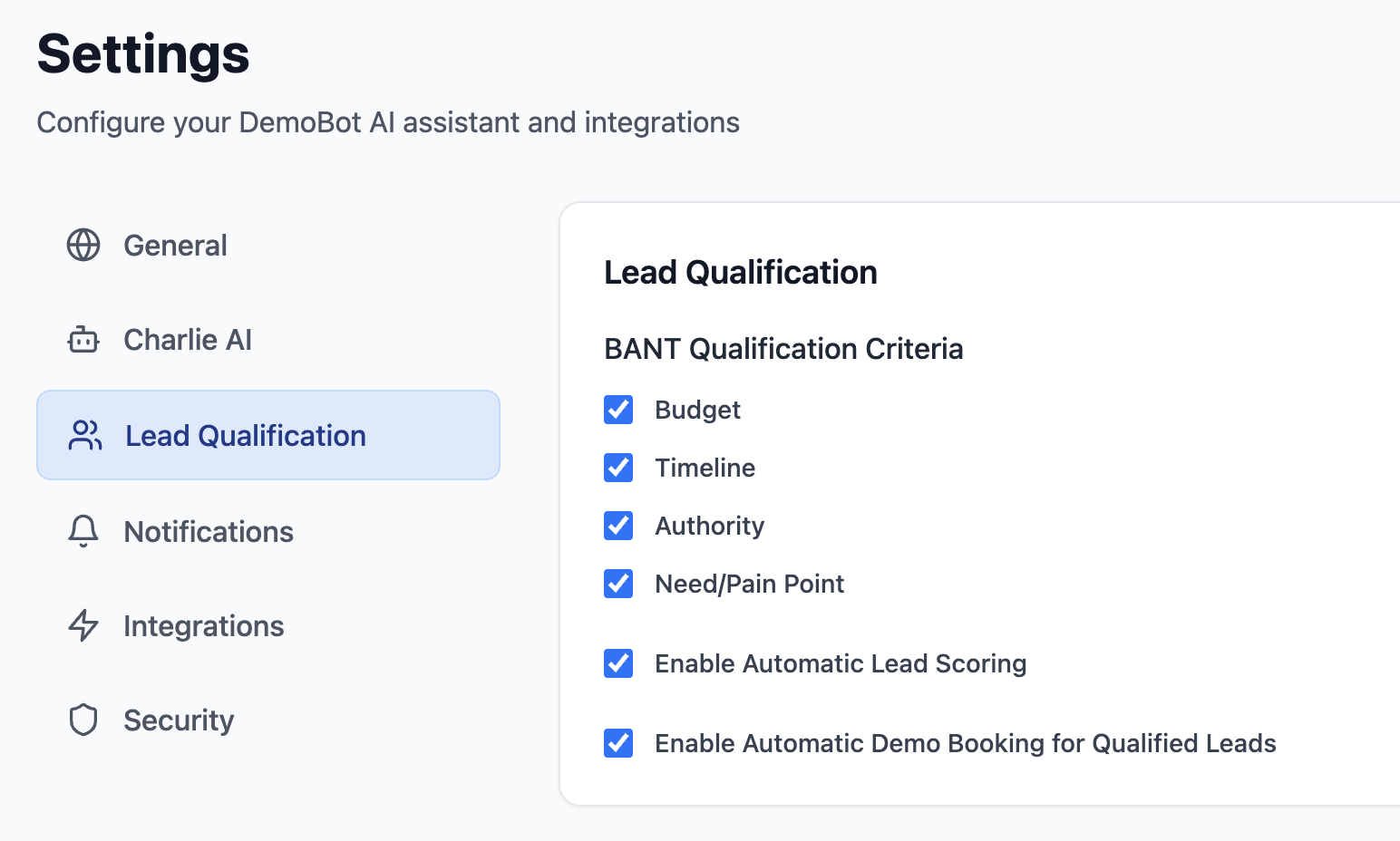The height and width of the screenshot is (841, 1400).
Task: Go to Notifications settings section
Action: (209, 532)
